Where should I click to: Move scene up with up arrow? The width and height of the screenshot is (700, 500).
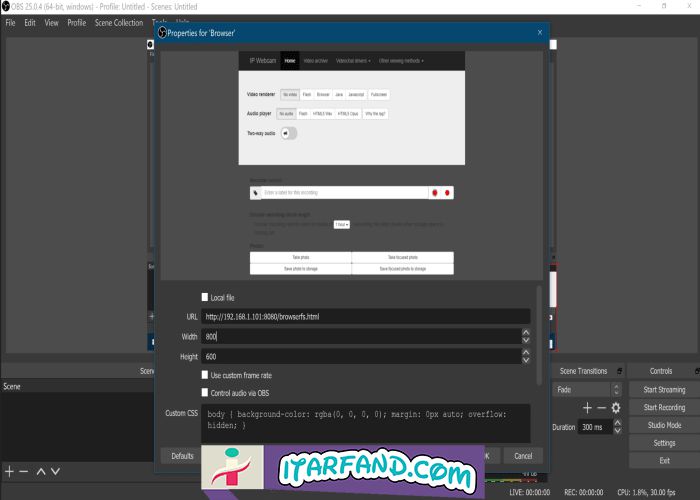[41, 470]
